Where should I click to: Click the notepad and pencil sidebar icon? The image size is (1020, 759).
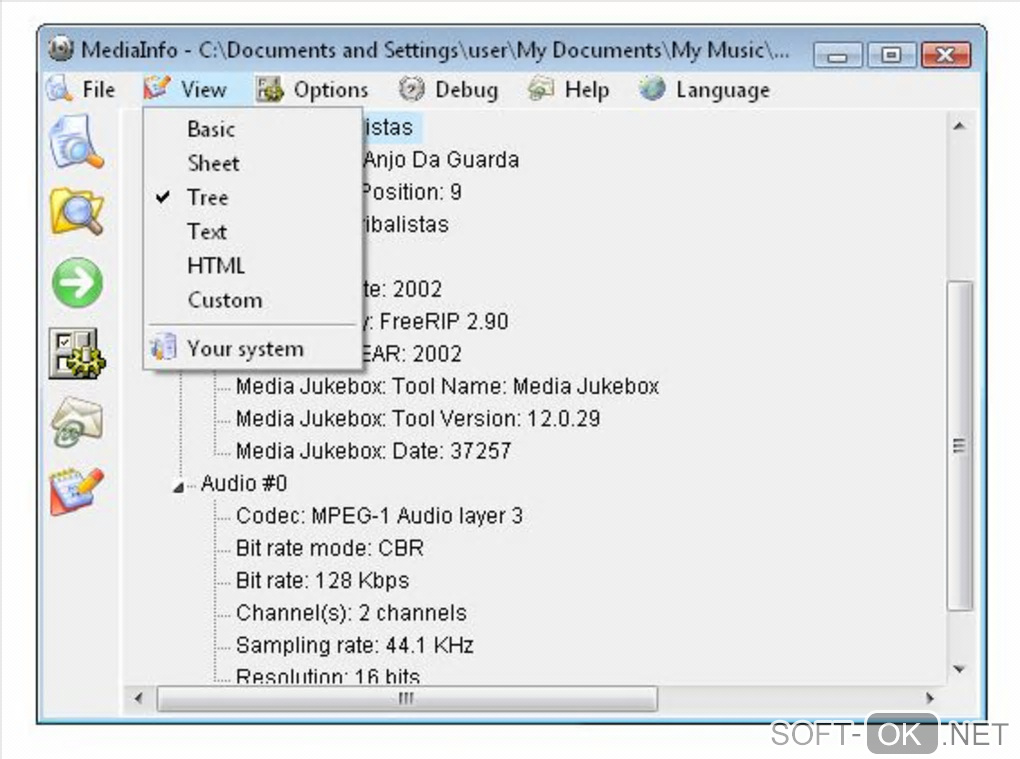(x=77, y=491)
